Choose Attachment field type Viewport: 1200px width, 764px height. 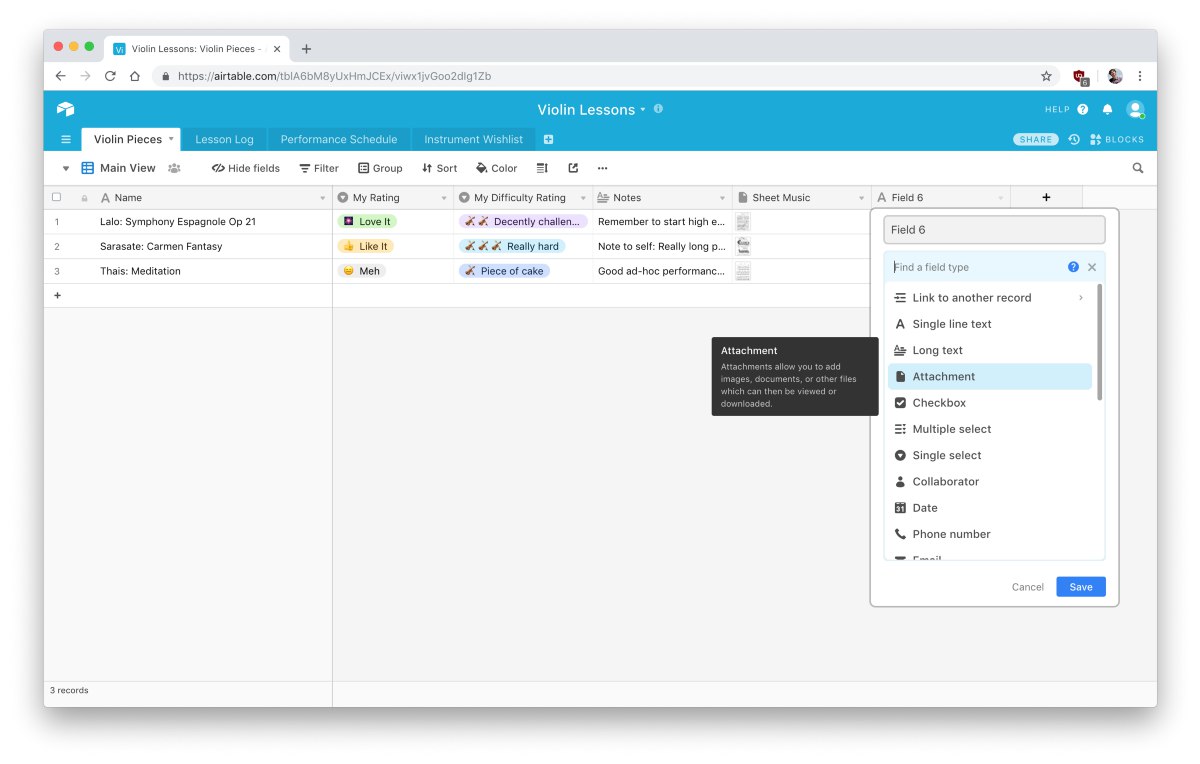click(990, 376)
